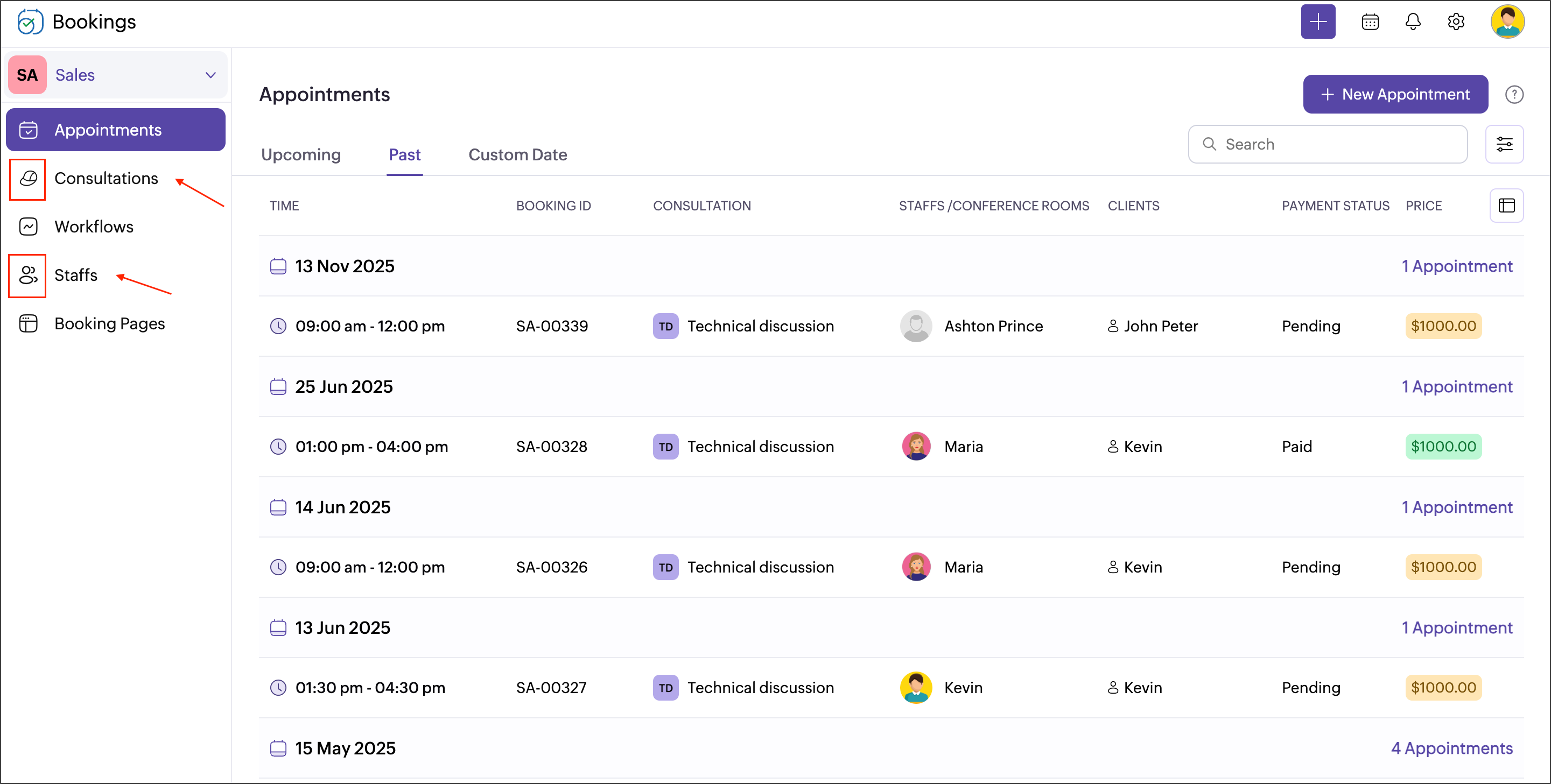Image resolution: width=1551 pixels, height=784 pixels.
Task: Open the settings gear icon
Action: click(x=1455, y=22)
